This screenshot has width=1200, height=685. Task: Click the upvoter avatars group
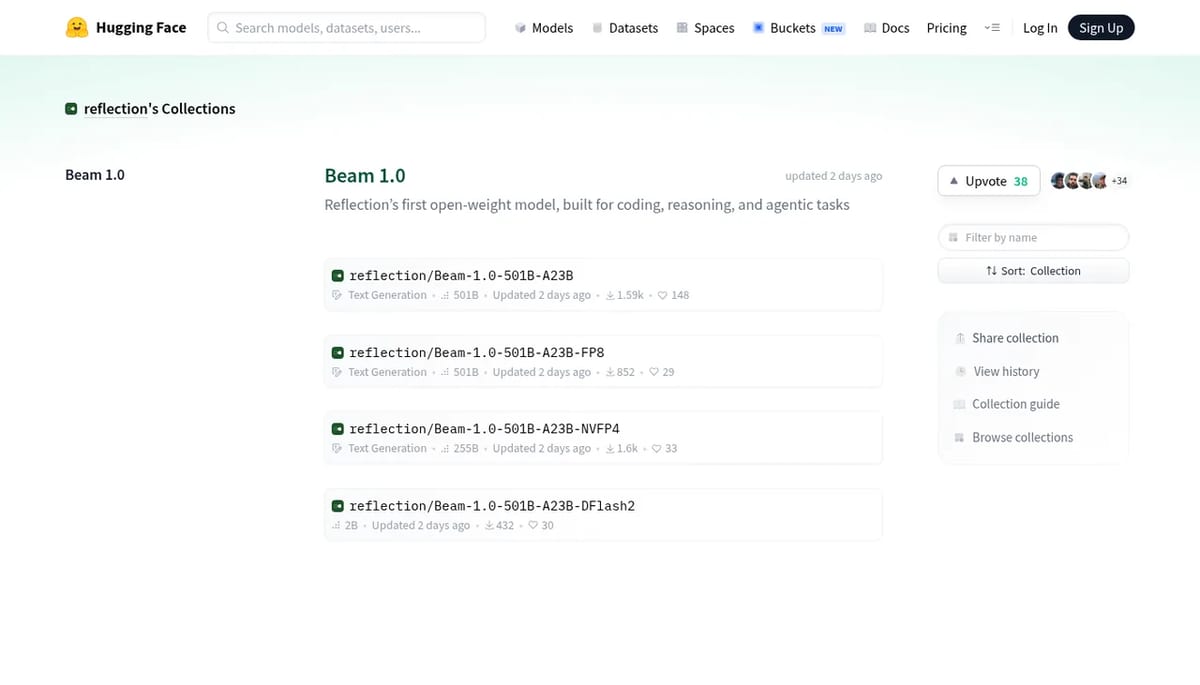click(x=1079, y=181)
